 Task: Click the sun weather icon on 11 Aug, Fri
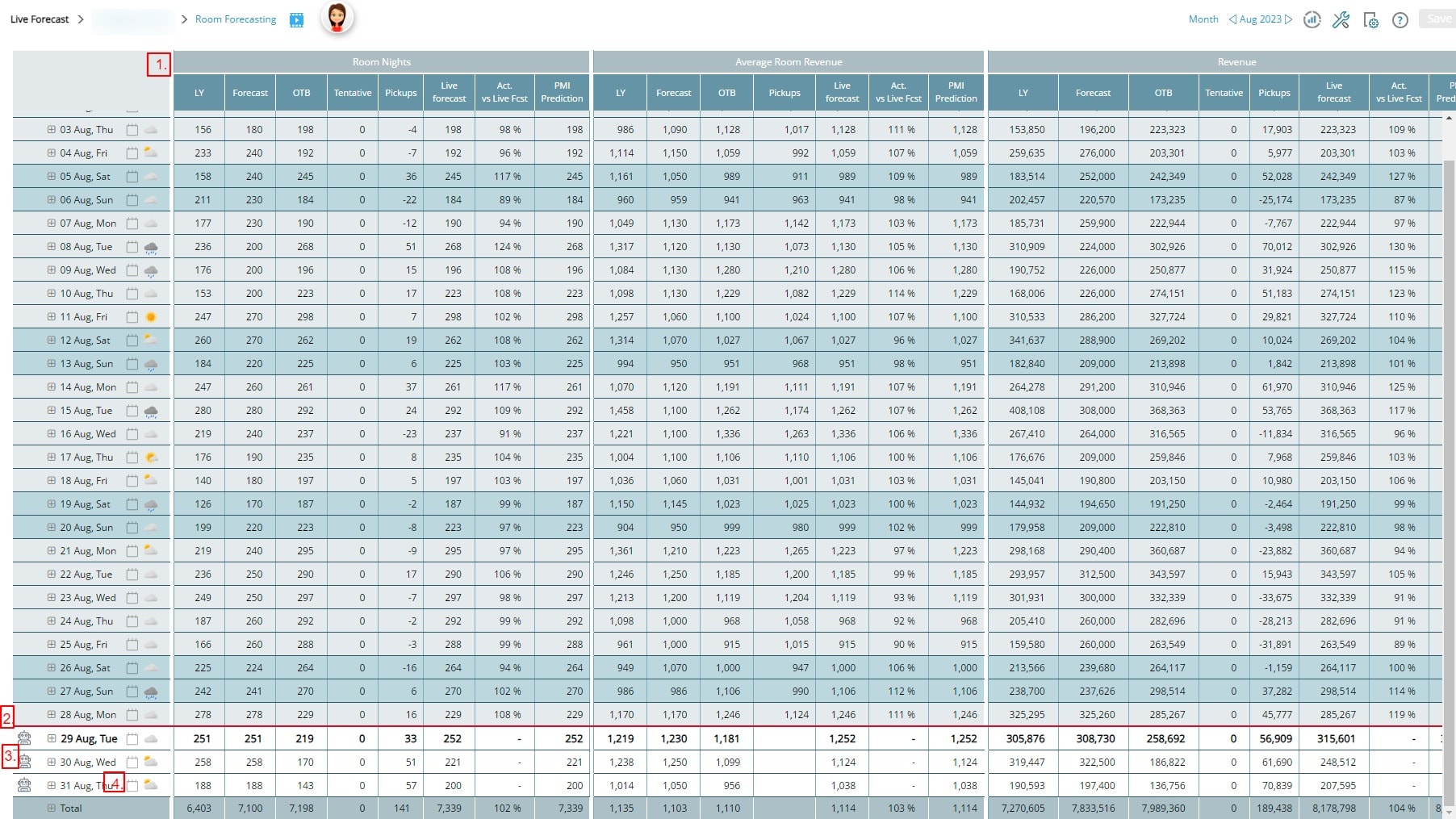tap(150, 316)
